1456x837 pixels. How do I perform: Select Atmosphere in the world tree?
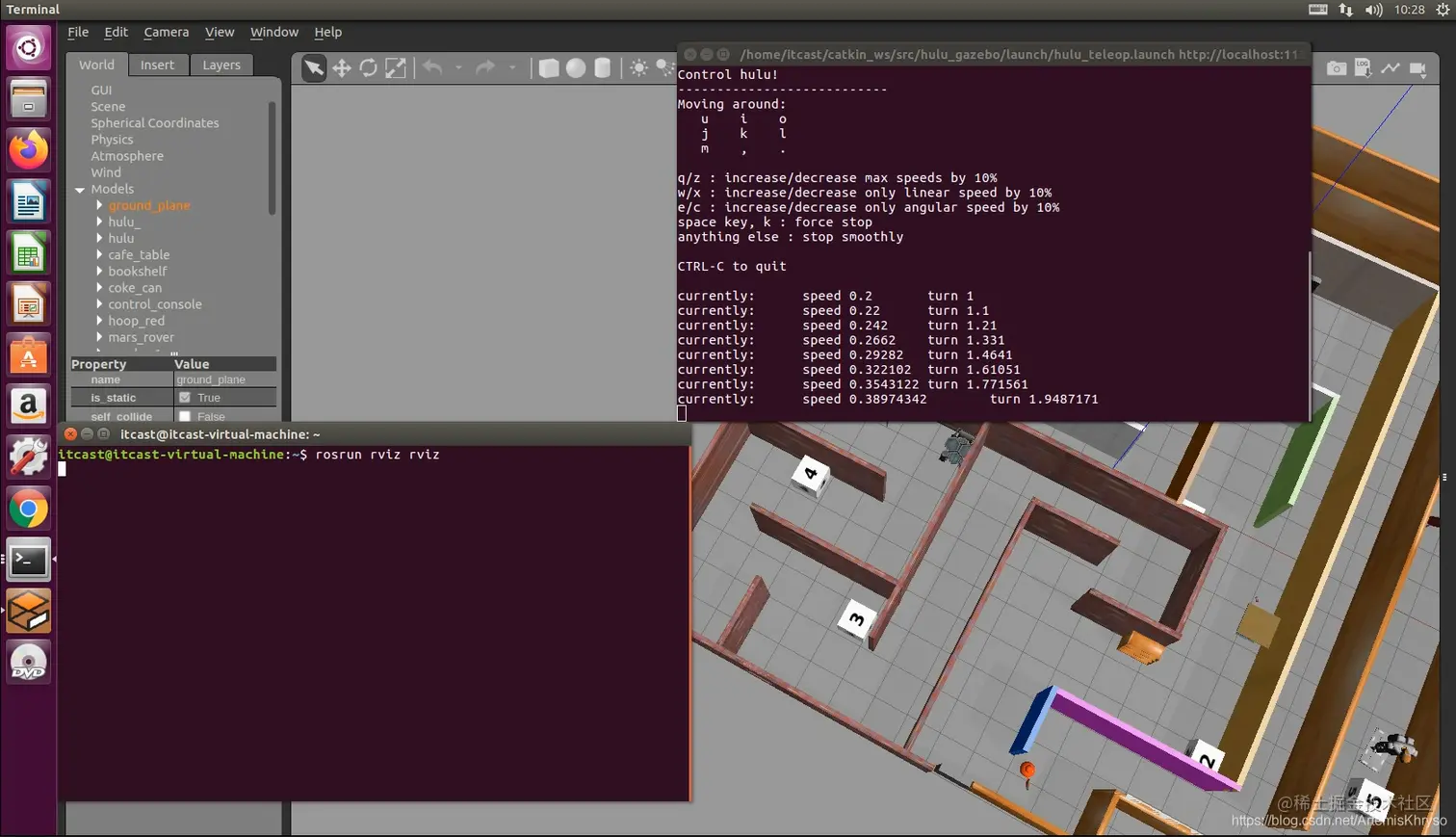pos(127,156)
